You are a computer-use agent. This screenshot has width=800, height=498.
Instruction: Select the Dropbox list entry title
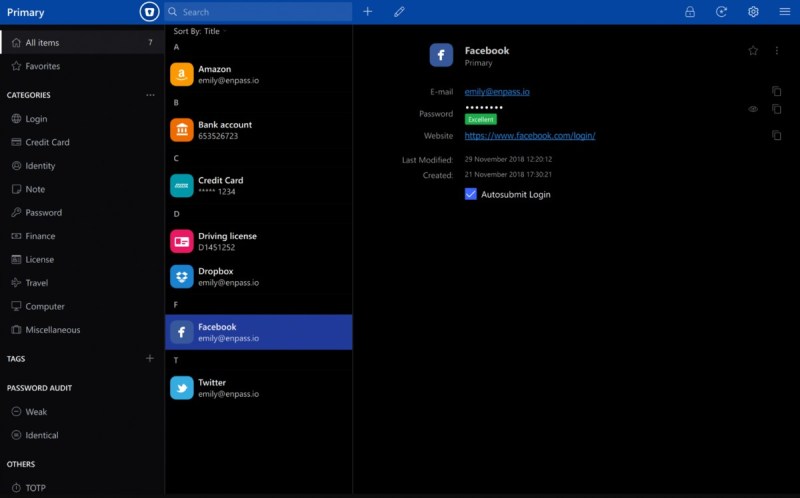pos(215,271)
